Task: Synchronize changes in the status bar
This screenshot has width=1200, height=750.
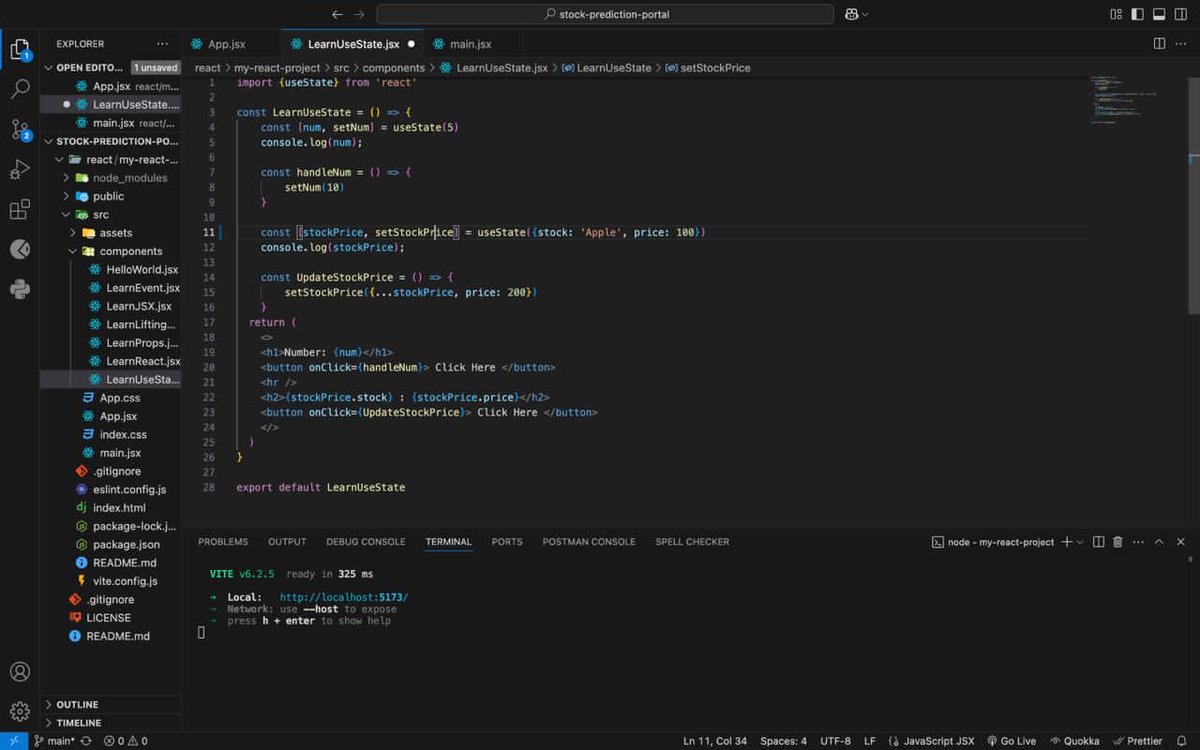Action: [x=86, y=741]
